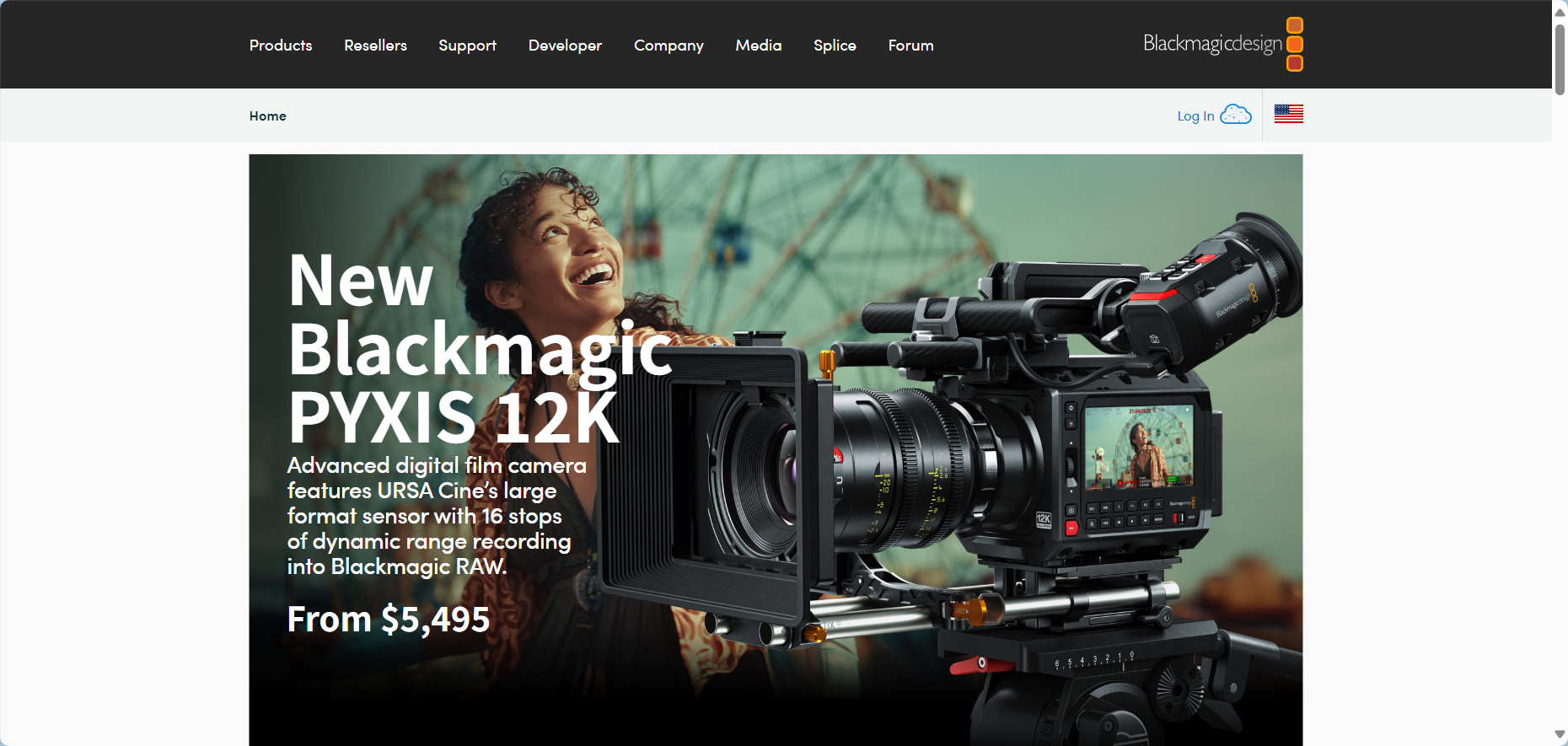
Task: Open the Products menu
Action: point(281,46)
